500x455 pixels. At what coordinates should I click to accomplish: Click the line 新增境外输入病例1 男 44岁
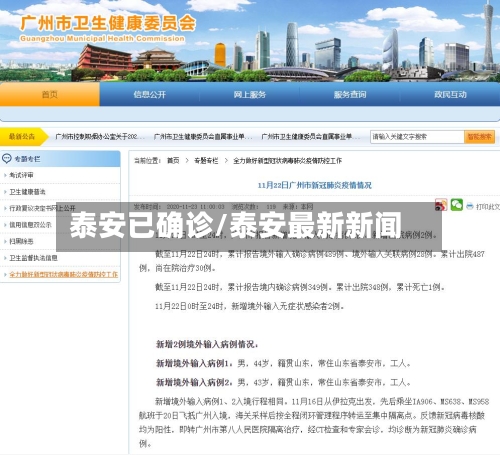point(283,363)
